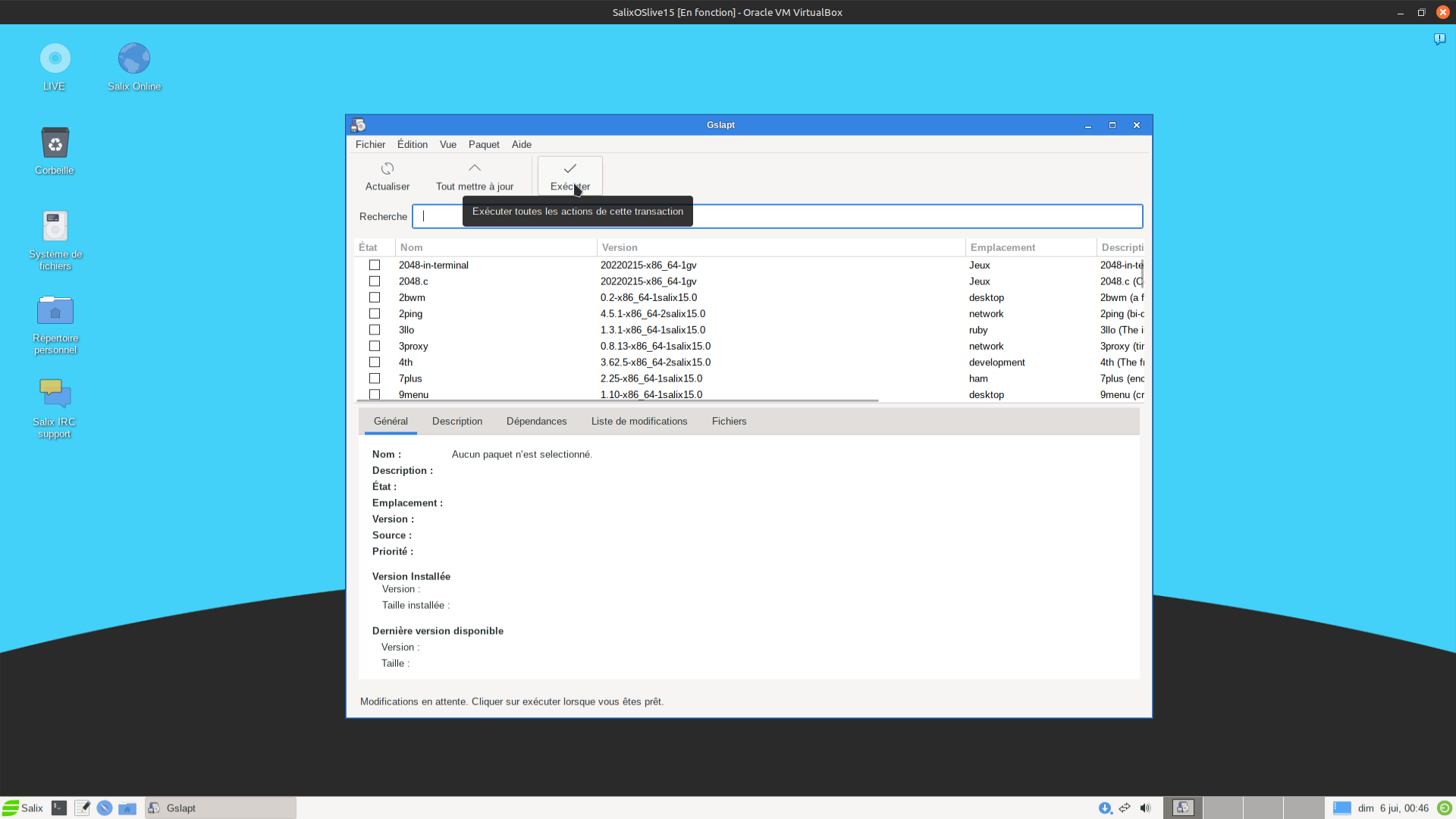Launch terminal from the taskbar
This screenshot has height=819, width=1456.
(x=59, y=808)
